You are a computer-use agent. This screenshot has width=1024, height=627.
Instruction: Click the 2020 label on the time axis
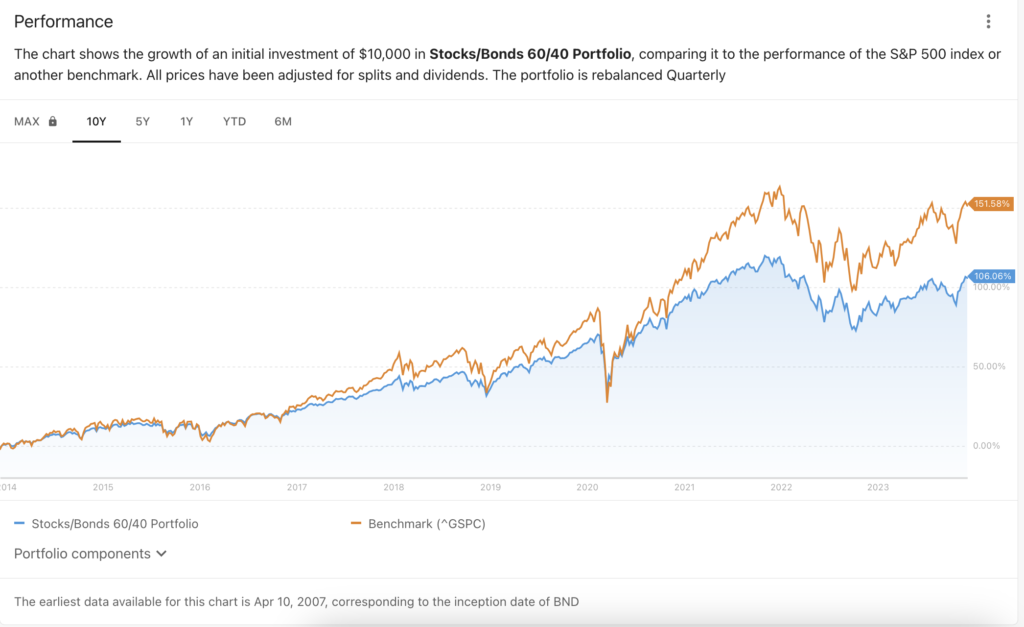pyautogui.click(x=587, y=488)
